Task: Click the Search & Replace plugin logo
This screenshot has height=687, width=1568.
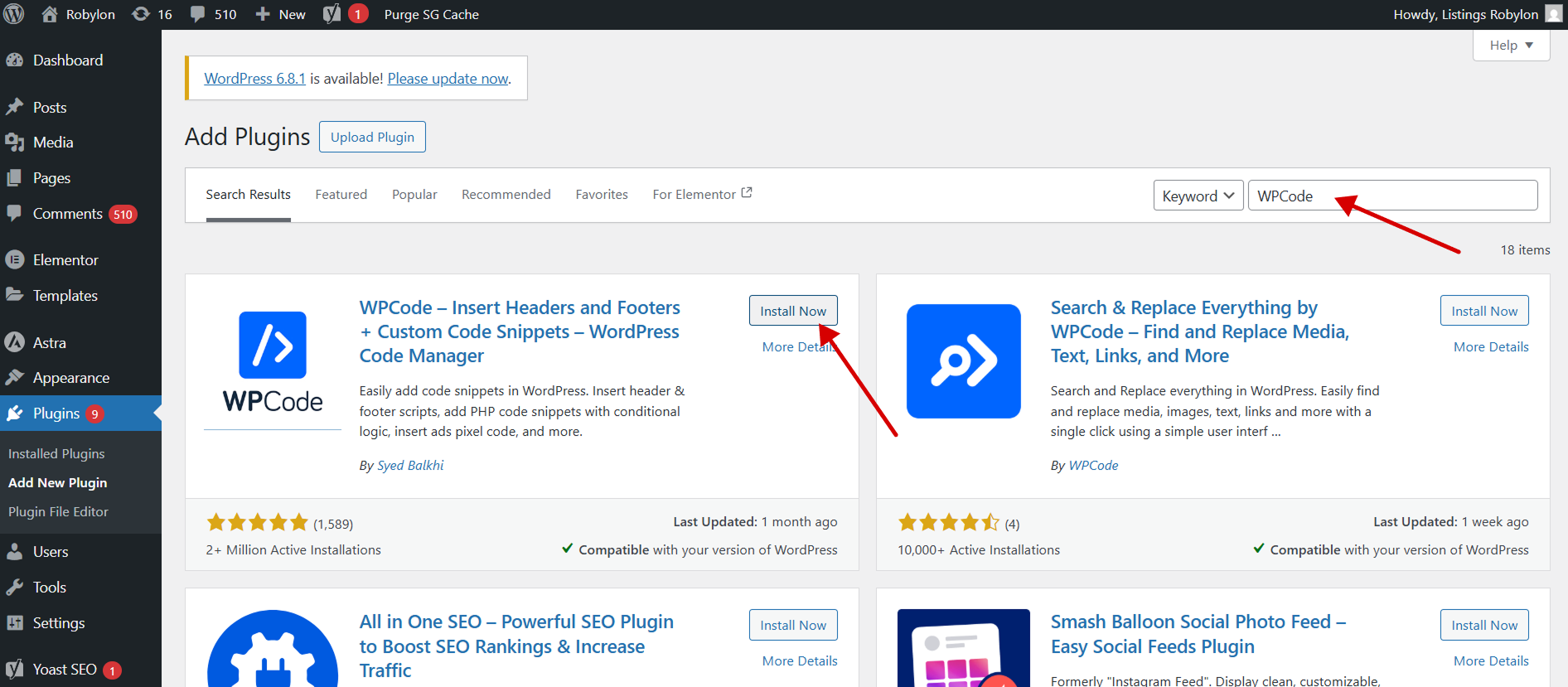Action: pos(964,361)
